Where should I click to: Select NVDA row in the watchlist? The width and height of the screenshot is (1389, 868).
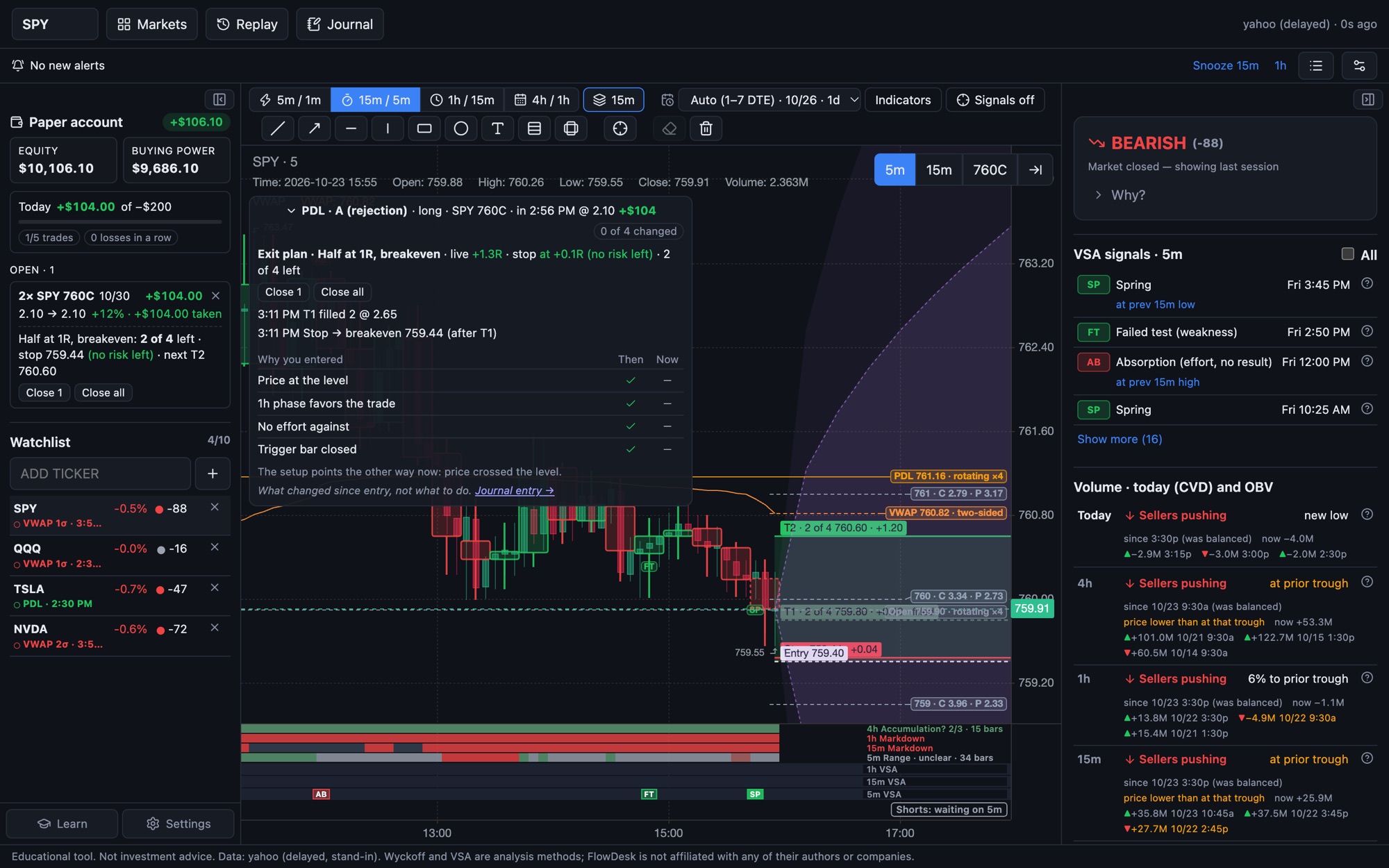click(119, 636)
